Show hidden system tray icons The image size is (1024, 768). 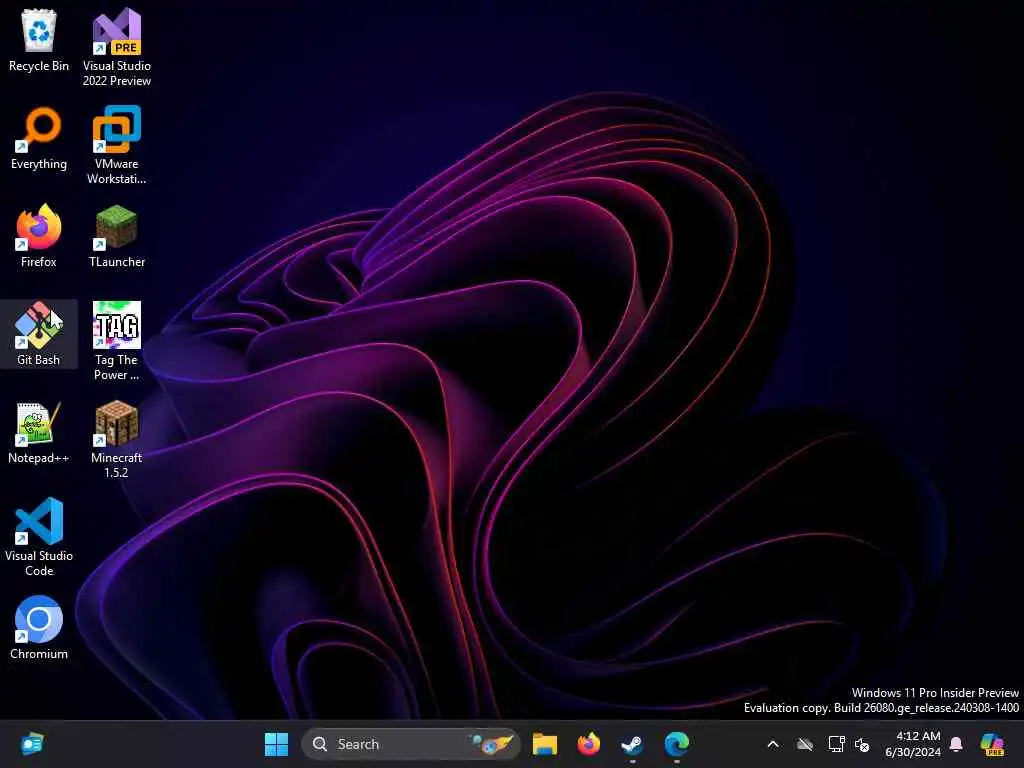[773, 744]
